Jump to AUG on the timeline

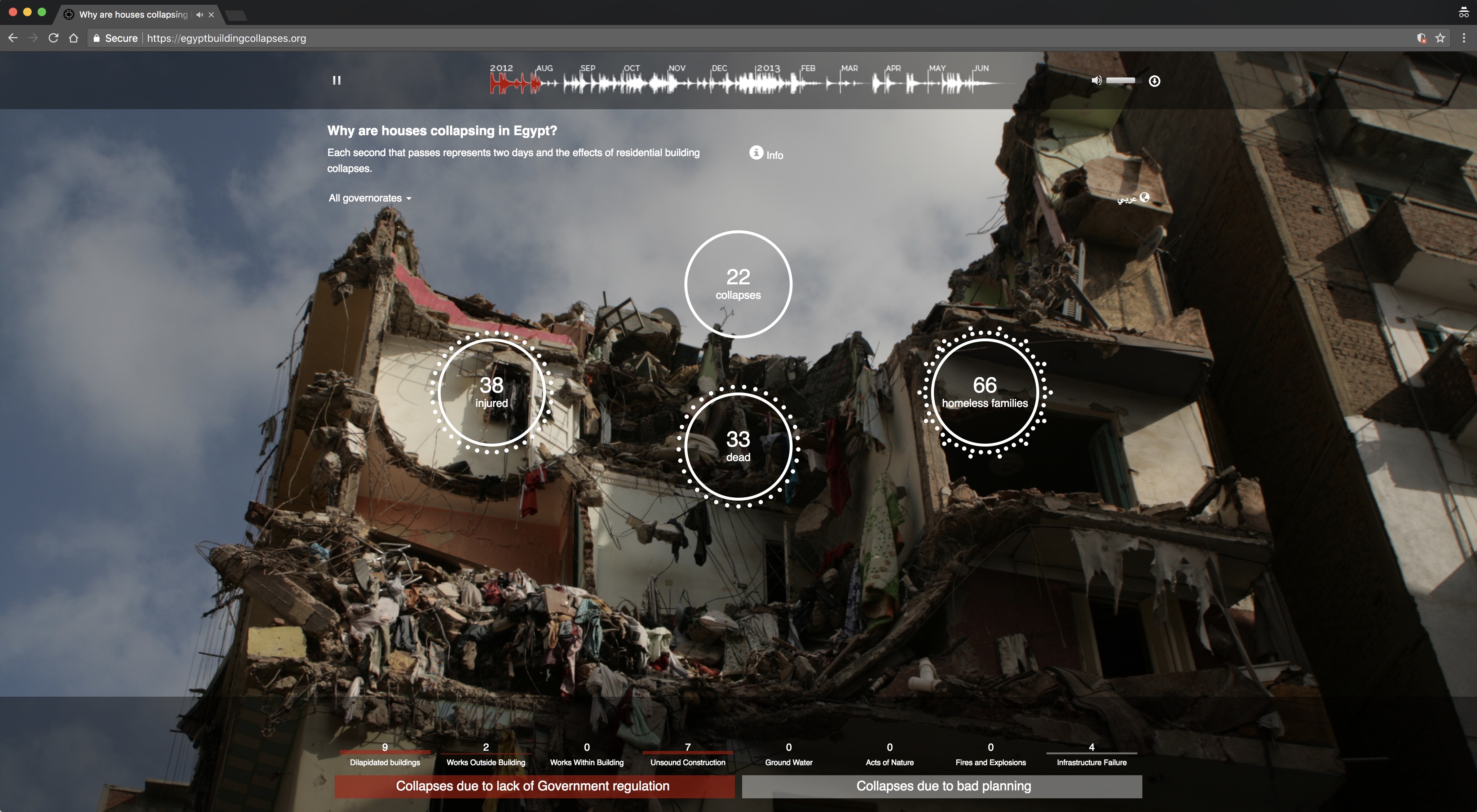coord(544,68)
